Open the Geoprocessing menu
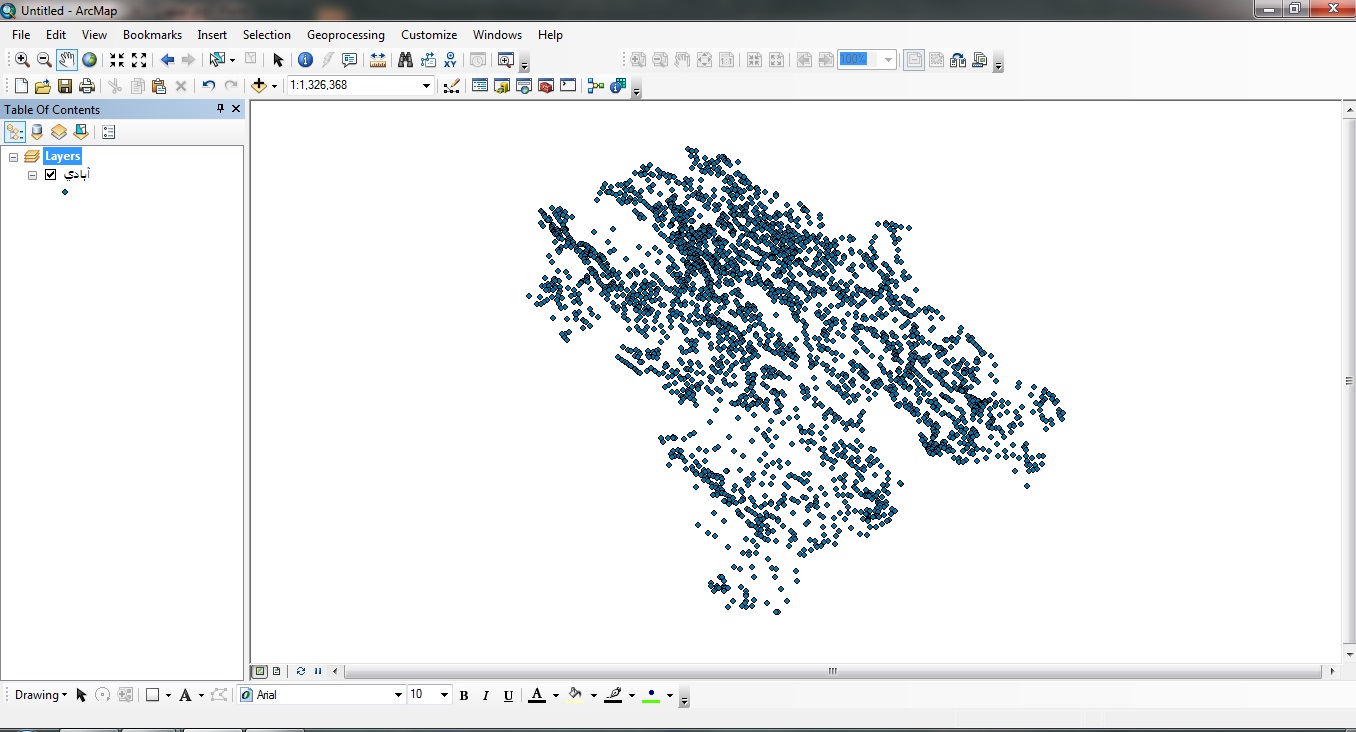This screenshot has width=1356, height=732. pos(346,35)
